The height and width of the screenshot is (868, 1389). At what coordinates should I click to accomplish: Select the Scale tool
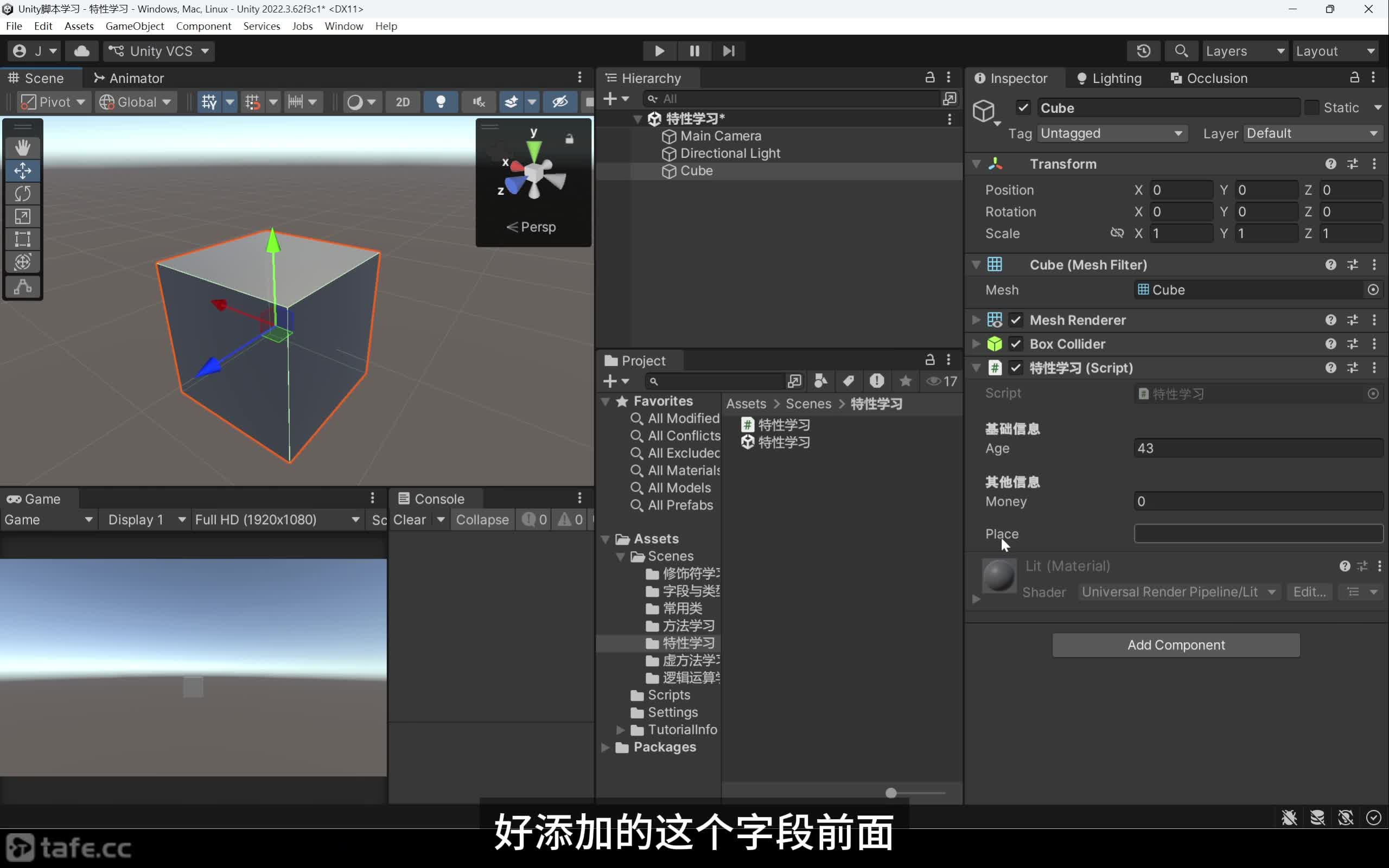23,216
